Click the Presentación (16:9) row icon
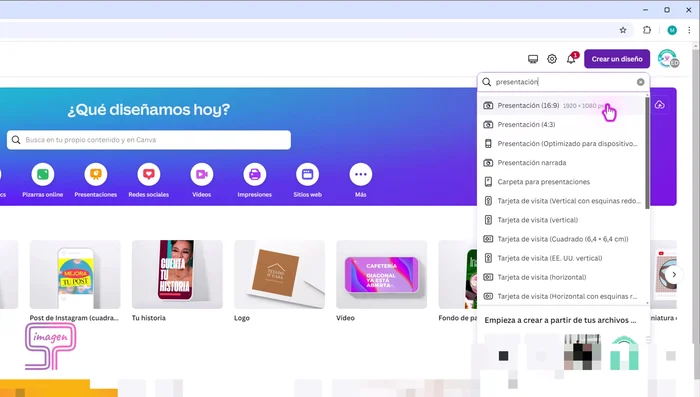This screenshot has width=700, height=397. click(x=488, y=105)
